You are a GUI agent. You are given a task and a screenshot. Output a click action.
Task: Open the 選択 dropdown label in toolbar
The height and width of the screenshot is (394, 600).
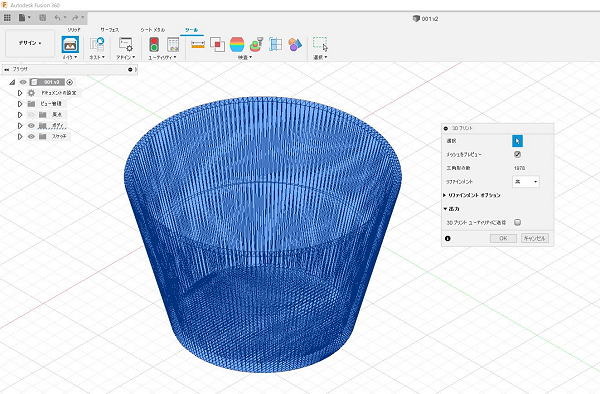tap(320, 57)
